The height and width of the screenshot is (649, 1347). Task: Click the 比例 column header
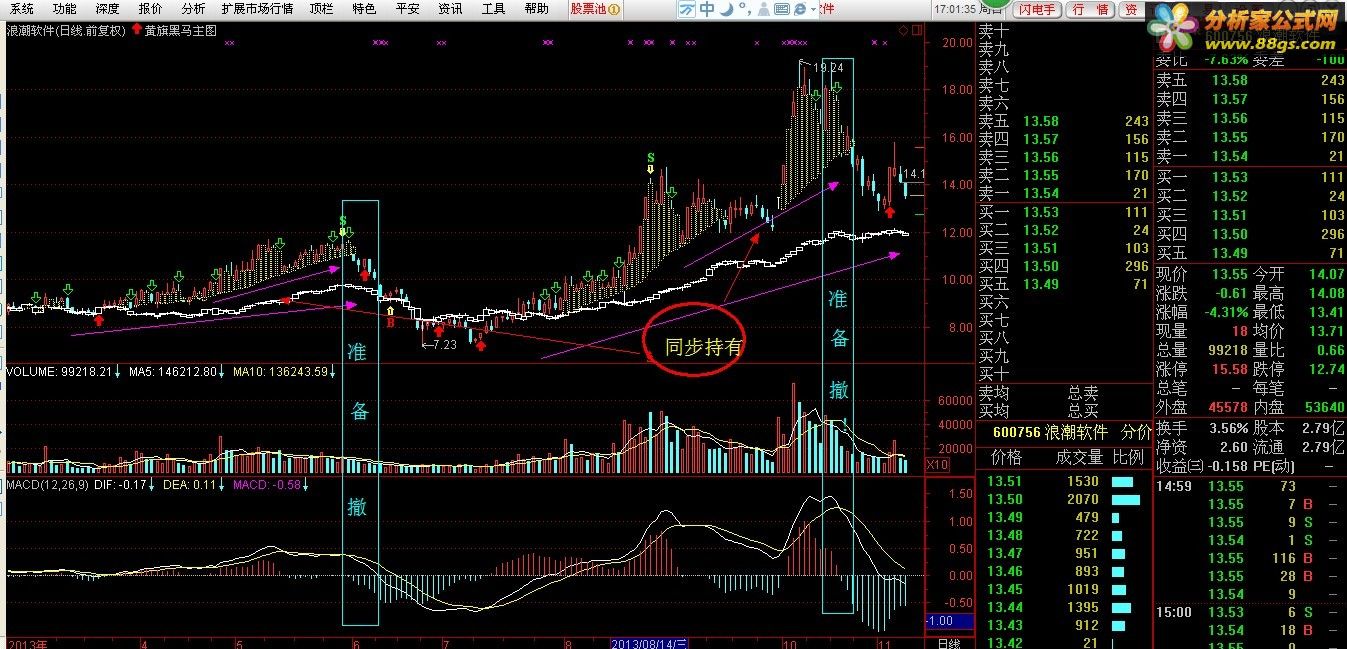point(1128,457)
